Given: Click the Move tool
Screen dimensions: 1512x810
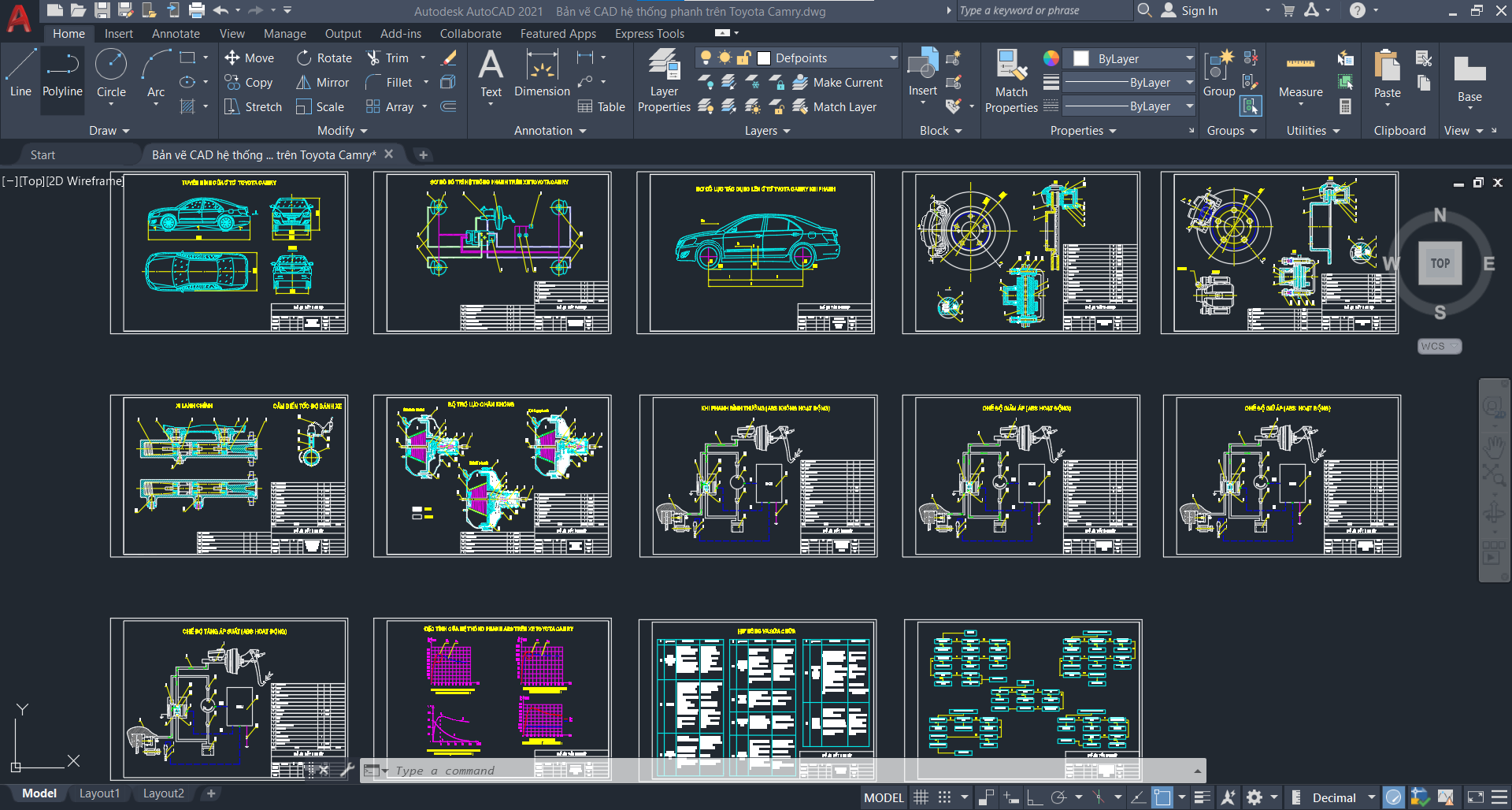Looking at the screenshot, I should click(249, 58).
